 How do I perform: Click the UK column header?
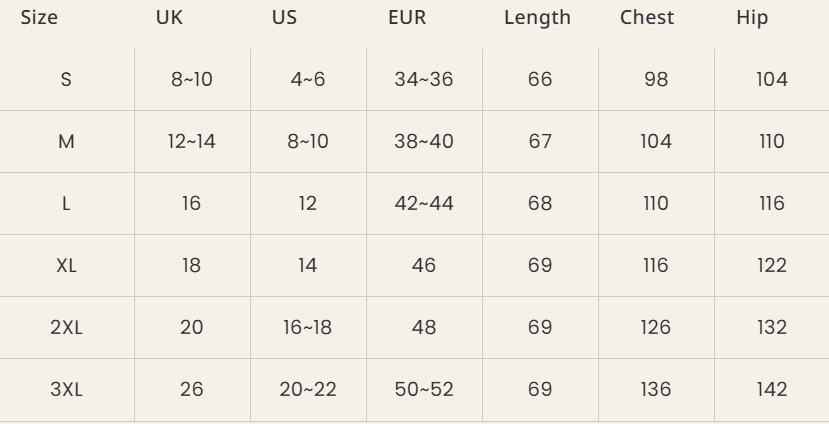pos(169,17)
